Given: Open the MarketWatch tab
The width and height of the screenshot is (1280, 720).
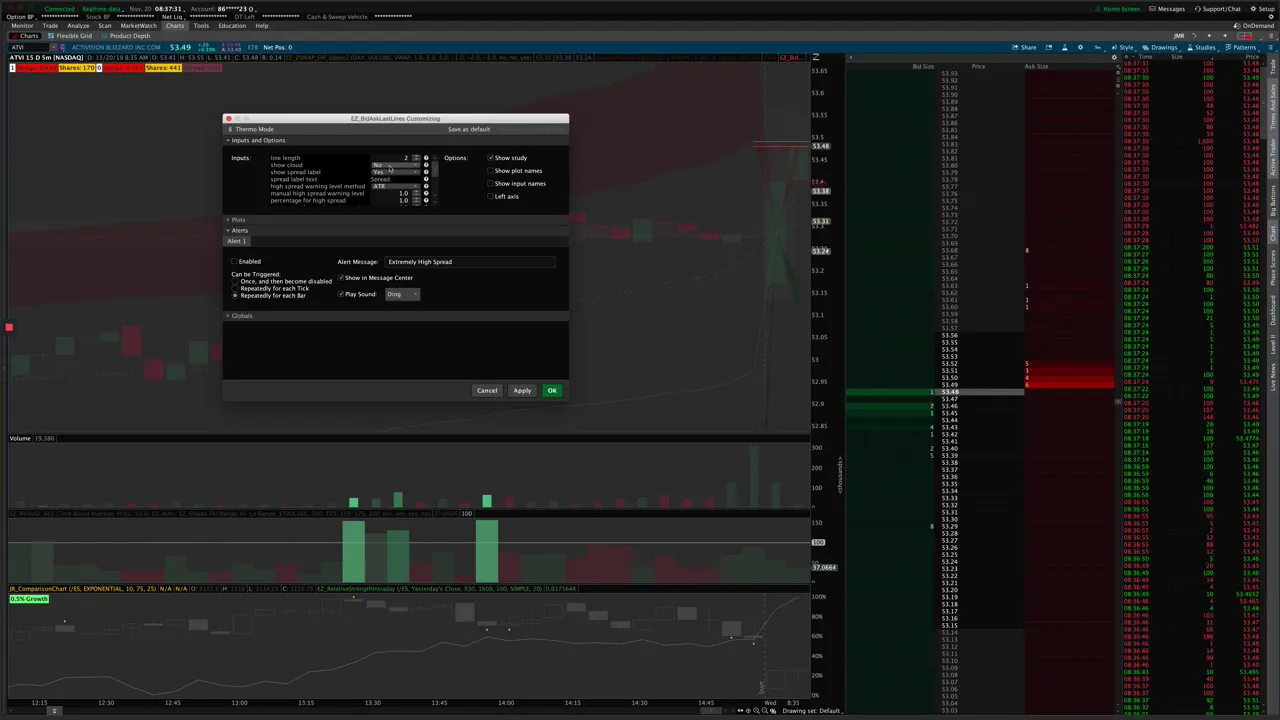Looking at the screenshot, I should pyautogui.click(x=139, y=26).
